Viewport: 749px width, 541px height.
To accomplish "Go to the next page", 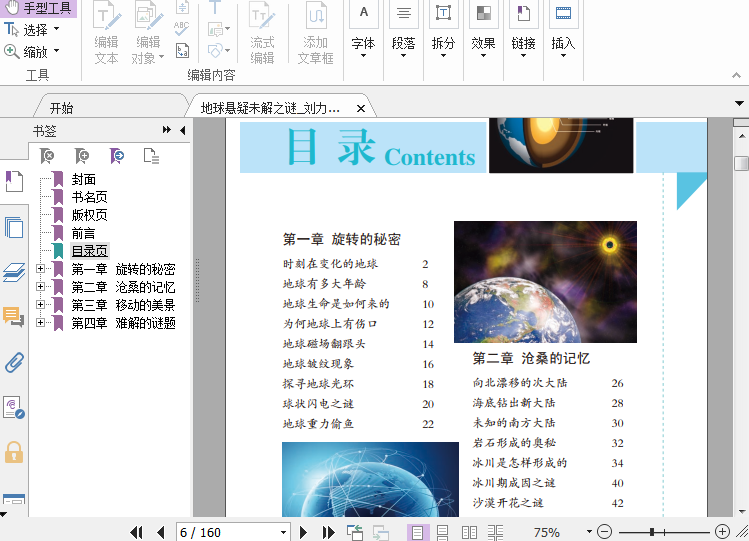I will tap(303, 532).
